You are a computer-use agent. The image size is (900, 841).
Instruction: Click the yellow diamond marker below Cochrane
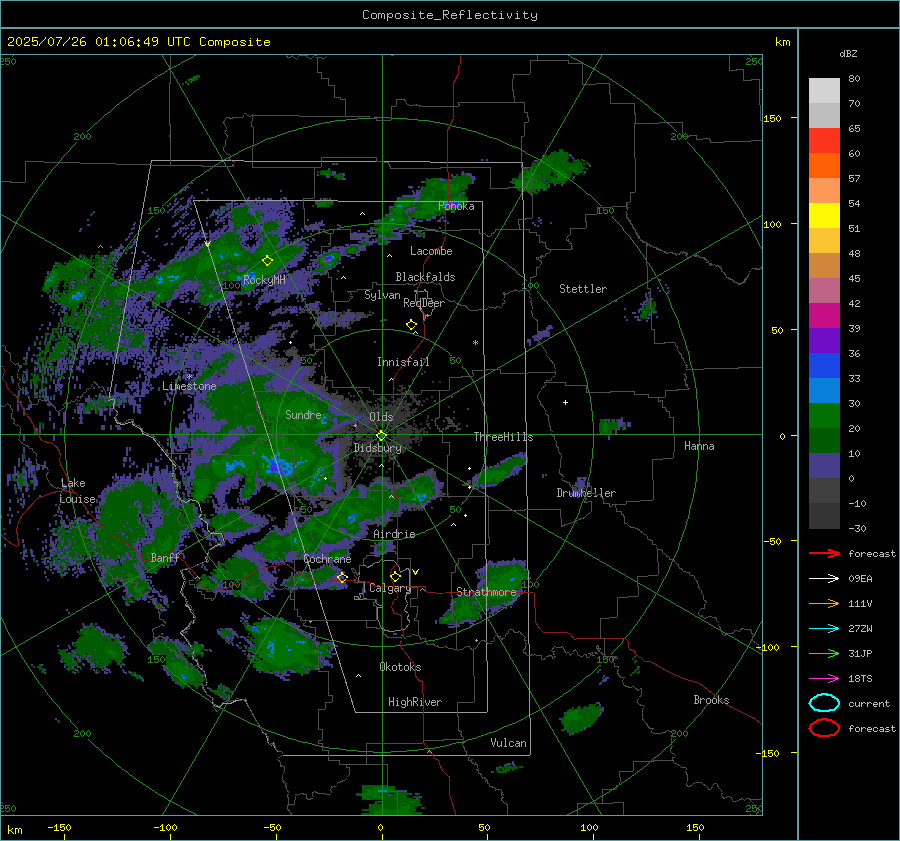342,577
